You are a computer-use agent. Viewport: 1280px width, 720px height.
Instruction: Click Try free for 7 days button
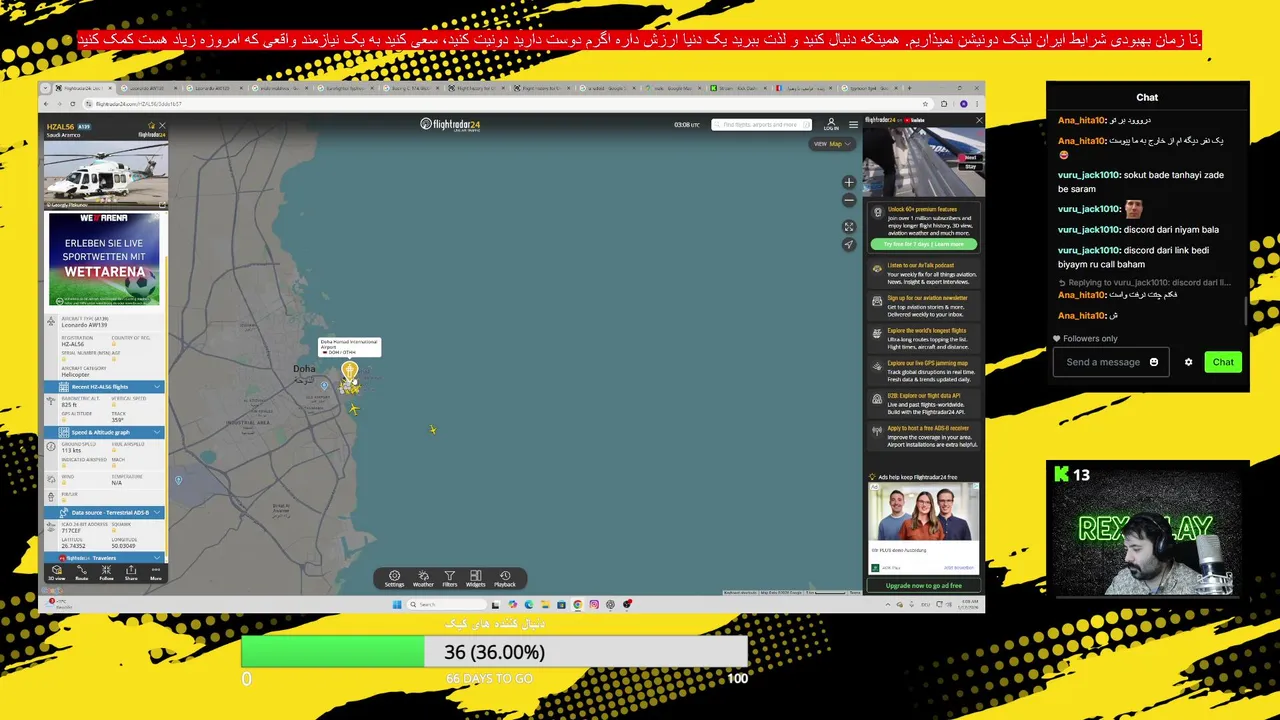point(924,244)
